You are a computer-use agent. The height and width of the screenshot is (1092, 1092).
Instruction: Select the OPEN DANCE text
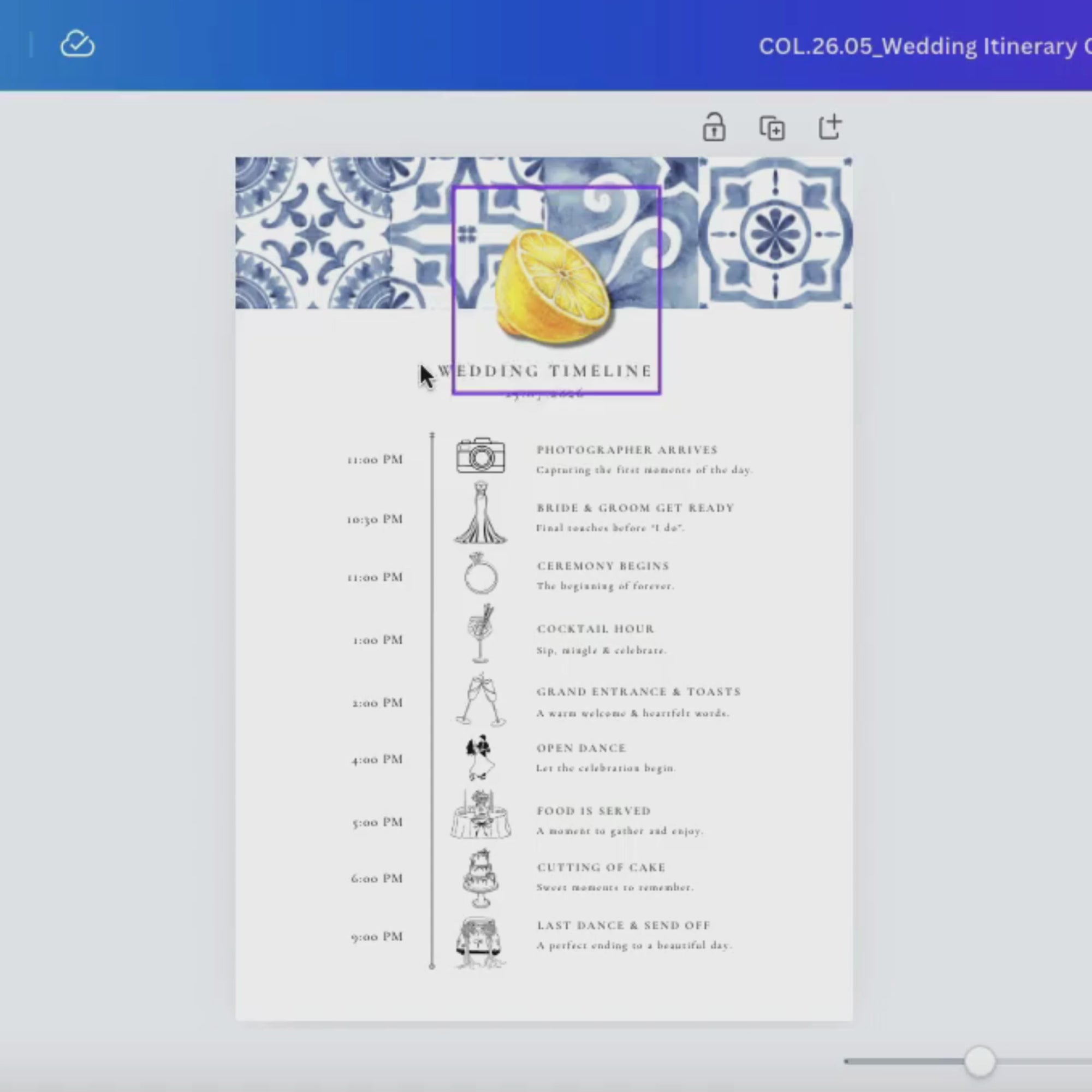pyautogui.click(x=581, y=748)
